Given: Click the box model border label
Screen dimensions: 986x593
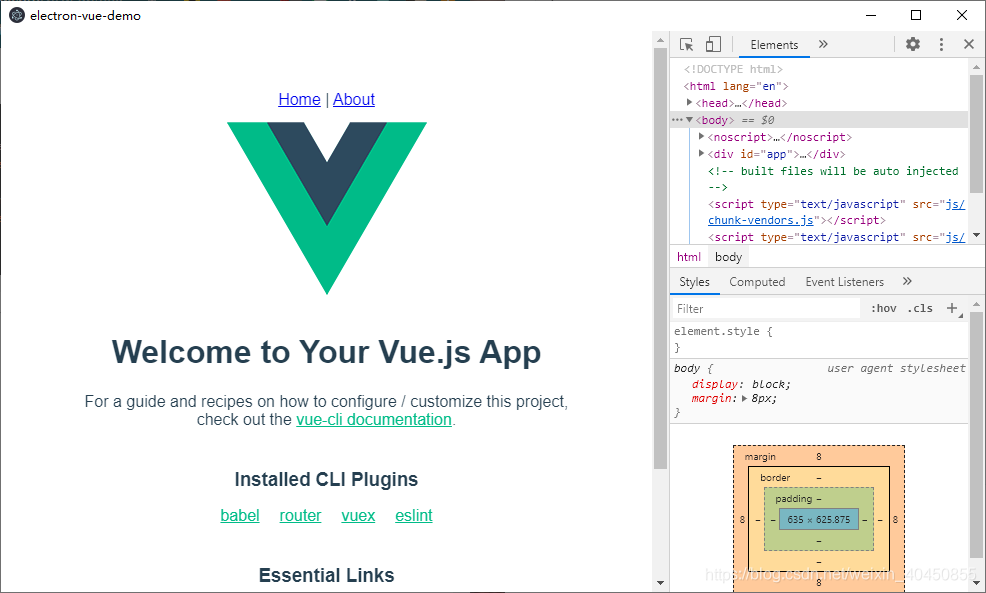Looking at the screenshot, I should tap(775, 477).
